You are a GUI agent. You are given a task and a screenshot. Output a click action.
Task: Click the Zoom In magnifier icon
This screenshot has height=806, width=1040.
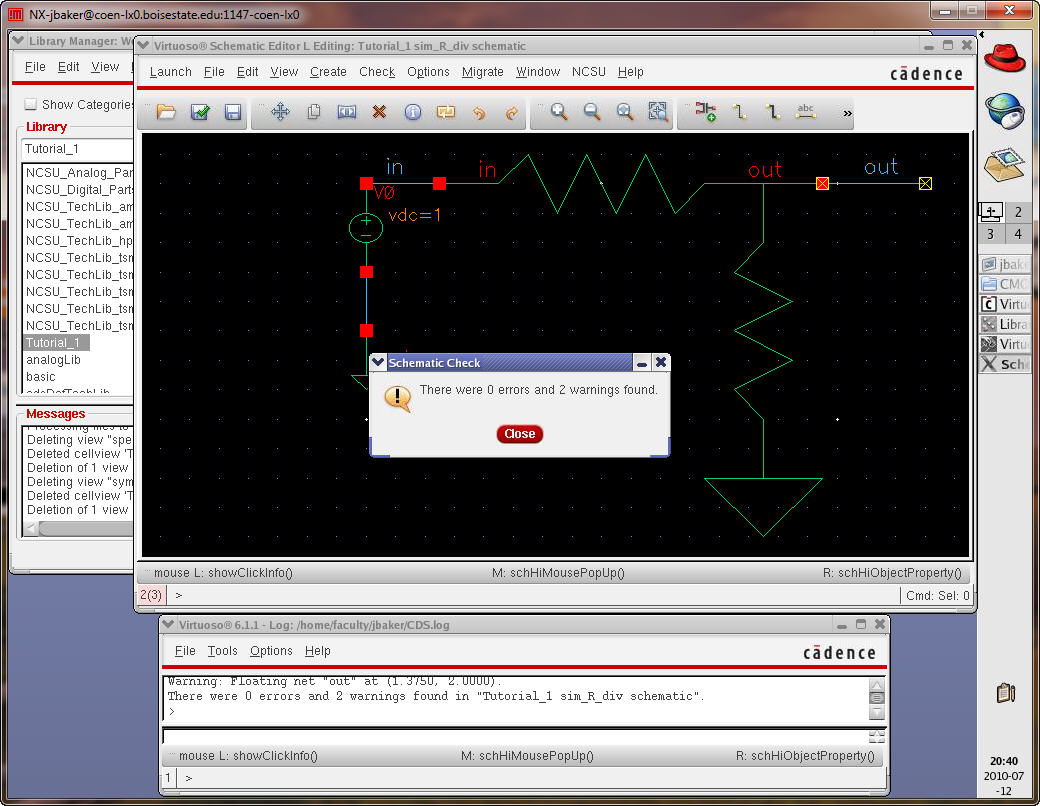coord(559,113)
